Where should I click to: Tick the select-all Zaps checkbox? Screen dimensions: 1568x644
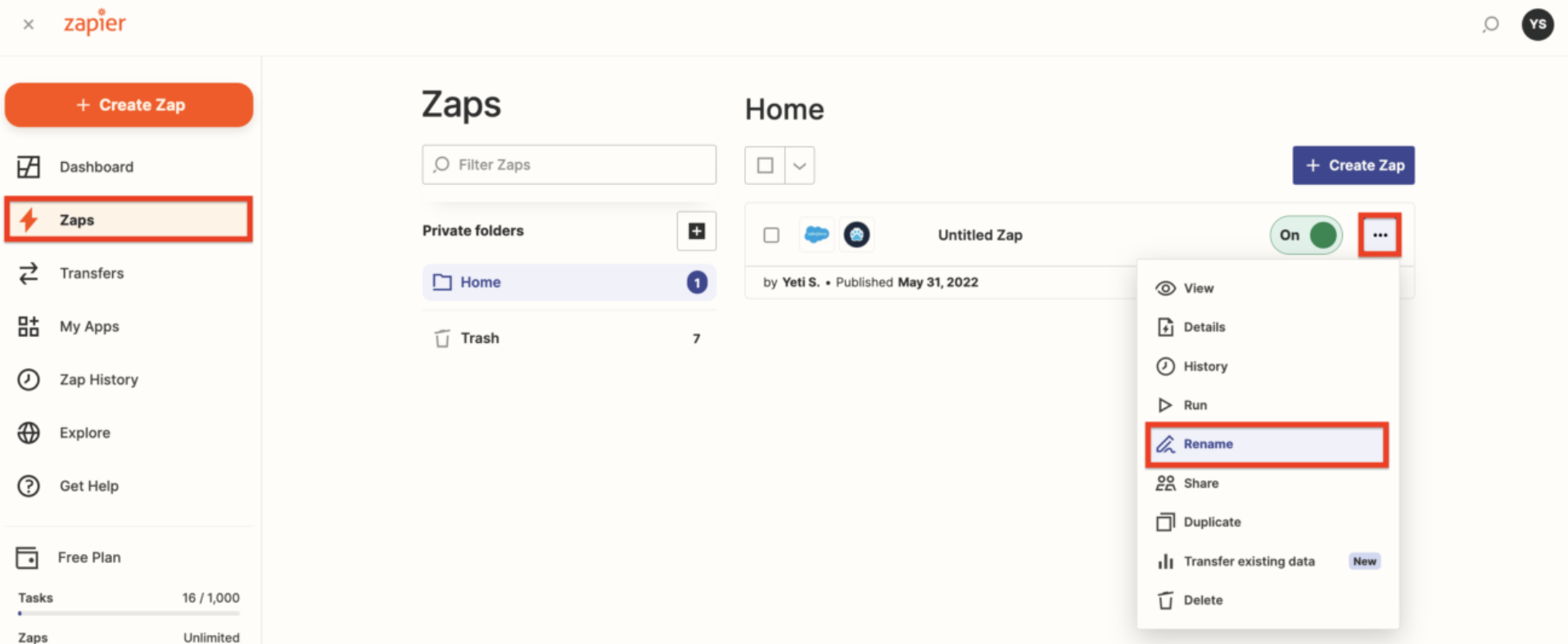765,165
